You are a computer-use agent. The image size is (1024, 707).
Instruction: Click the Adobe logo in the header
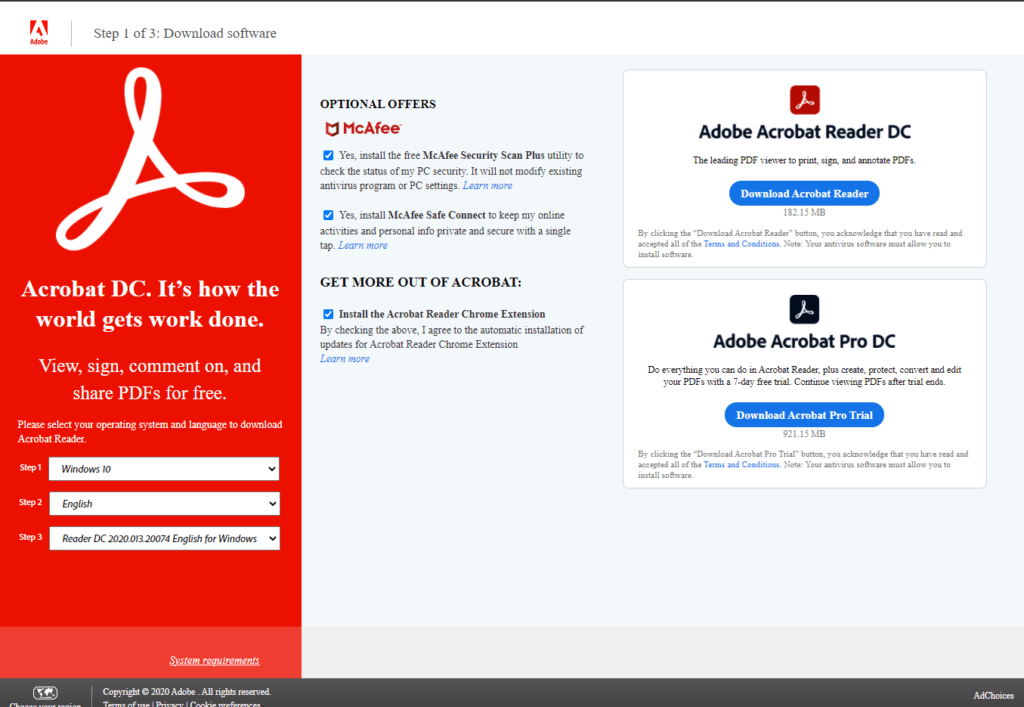click(39, 27)
